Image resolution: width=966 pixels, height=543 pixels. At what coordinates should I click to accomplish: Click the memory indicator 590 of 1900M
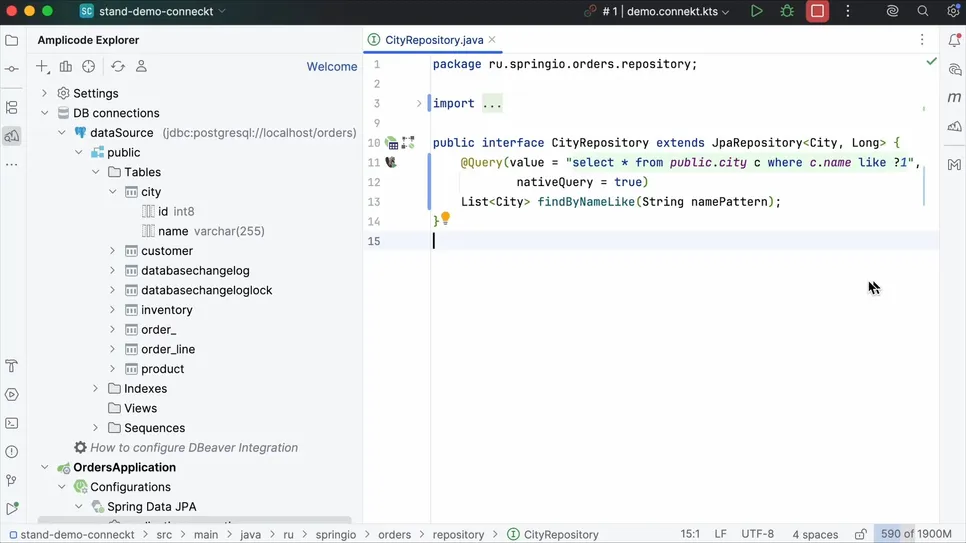(916, 534)
